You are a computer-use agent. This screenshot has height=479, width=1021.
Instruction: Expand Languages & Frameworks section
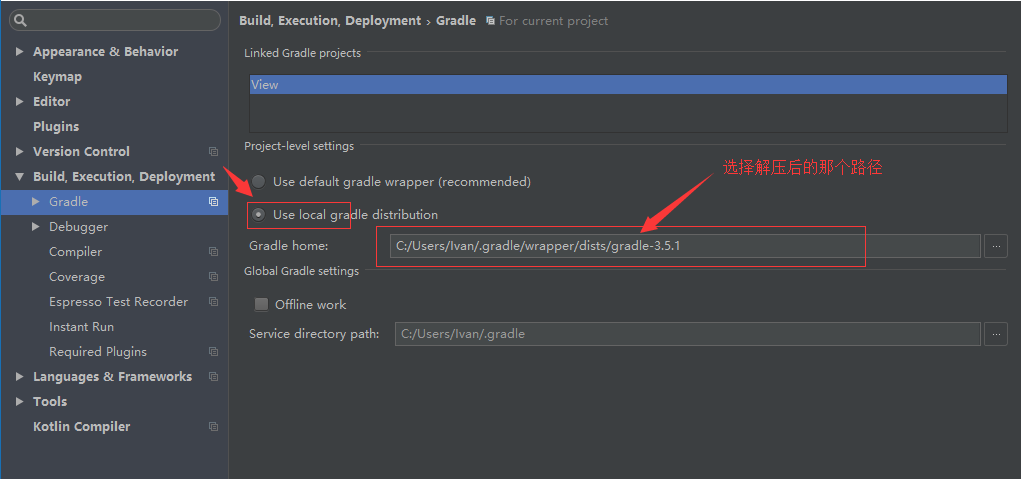pyautogui.click(x=20, y=377)
